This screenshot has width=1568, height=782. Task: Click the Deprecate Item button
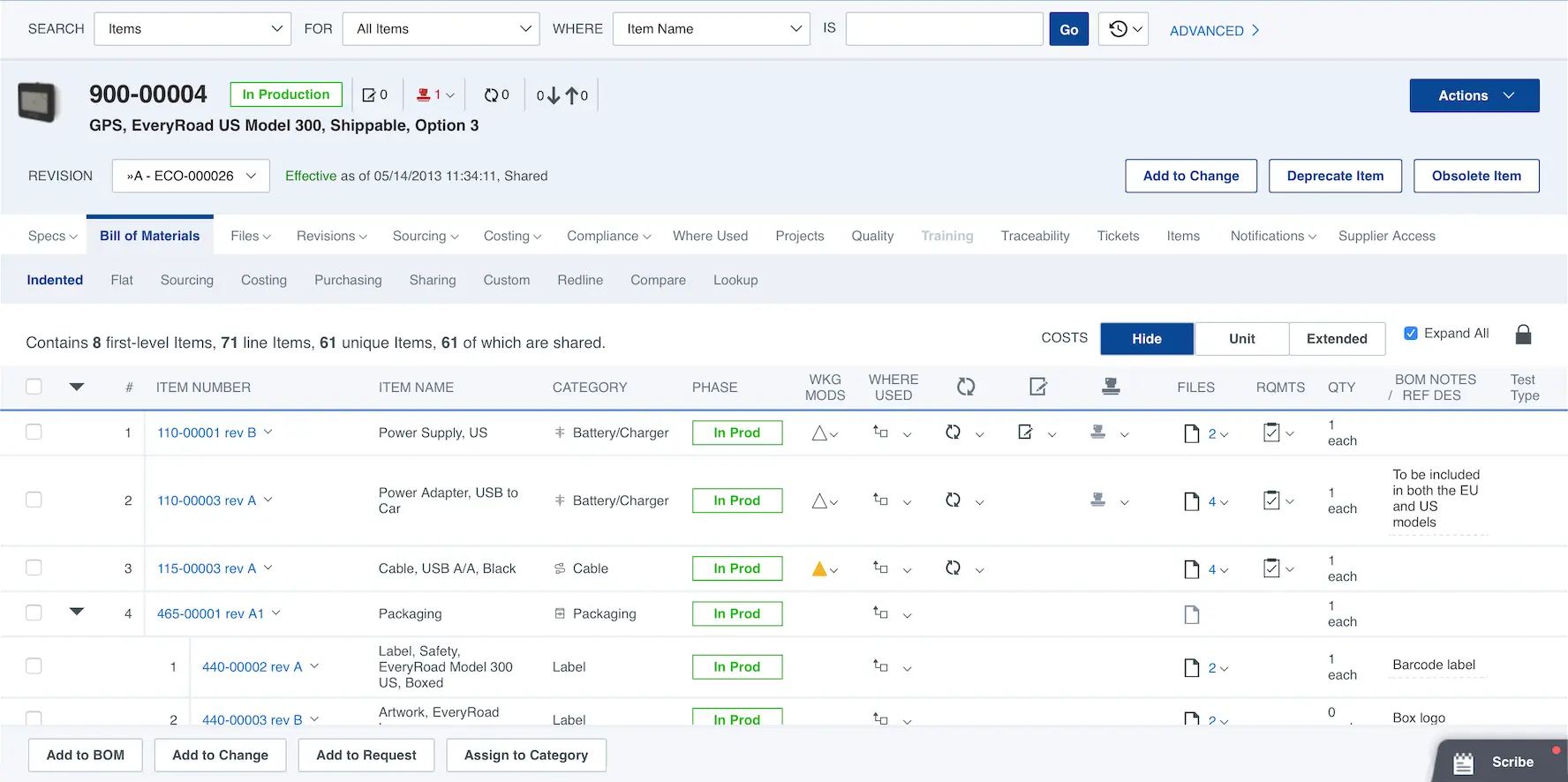click(1335, 176)
